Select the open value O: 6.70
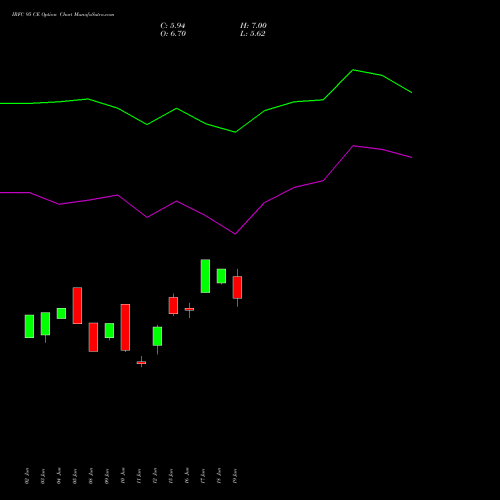The height and width of the screenshot is (500, 500). pos(173,34)
